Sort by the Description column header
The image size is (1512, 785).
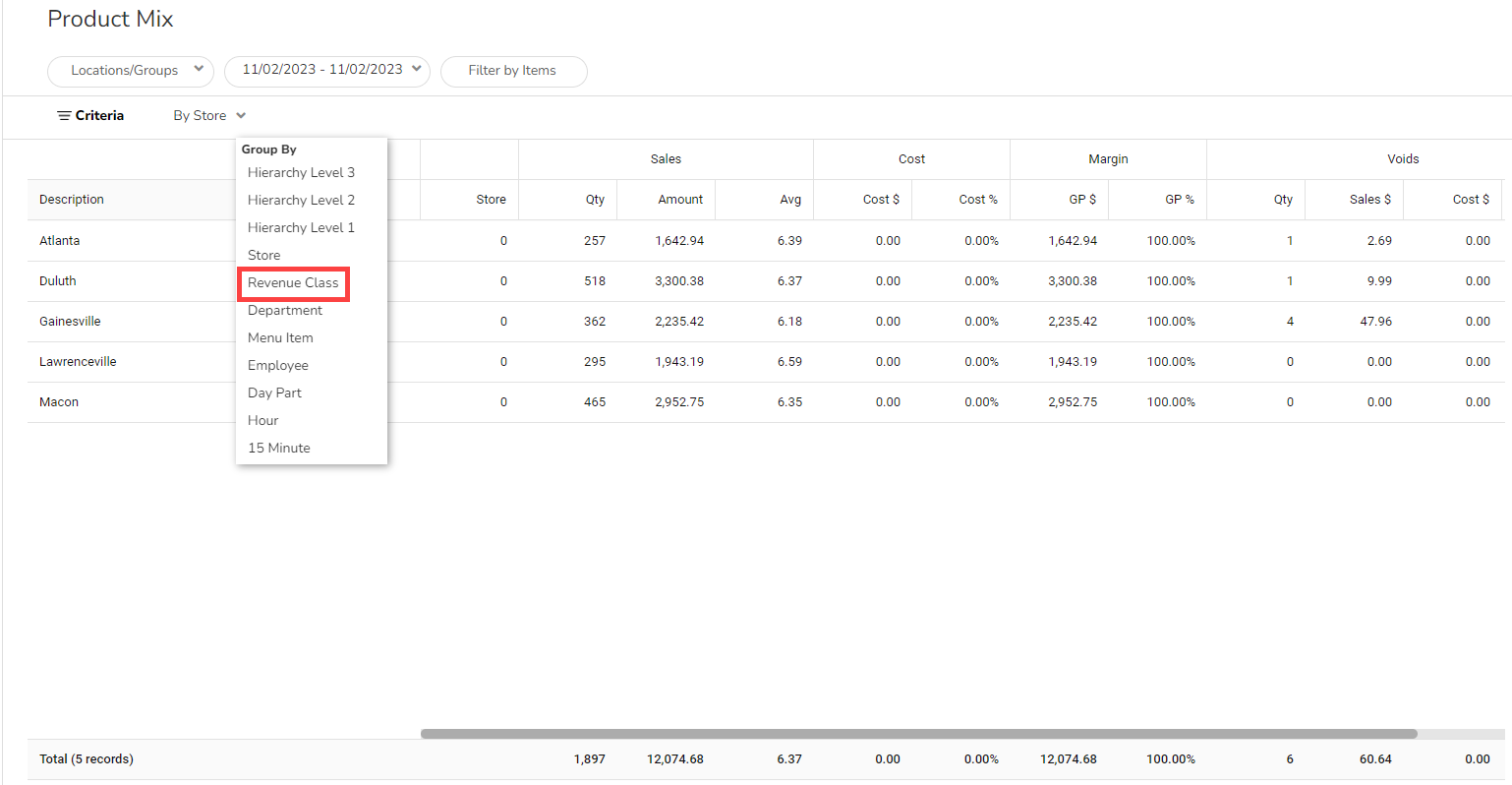[x=72, y=200]
